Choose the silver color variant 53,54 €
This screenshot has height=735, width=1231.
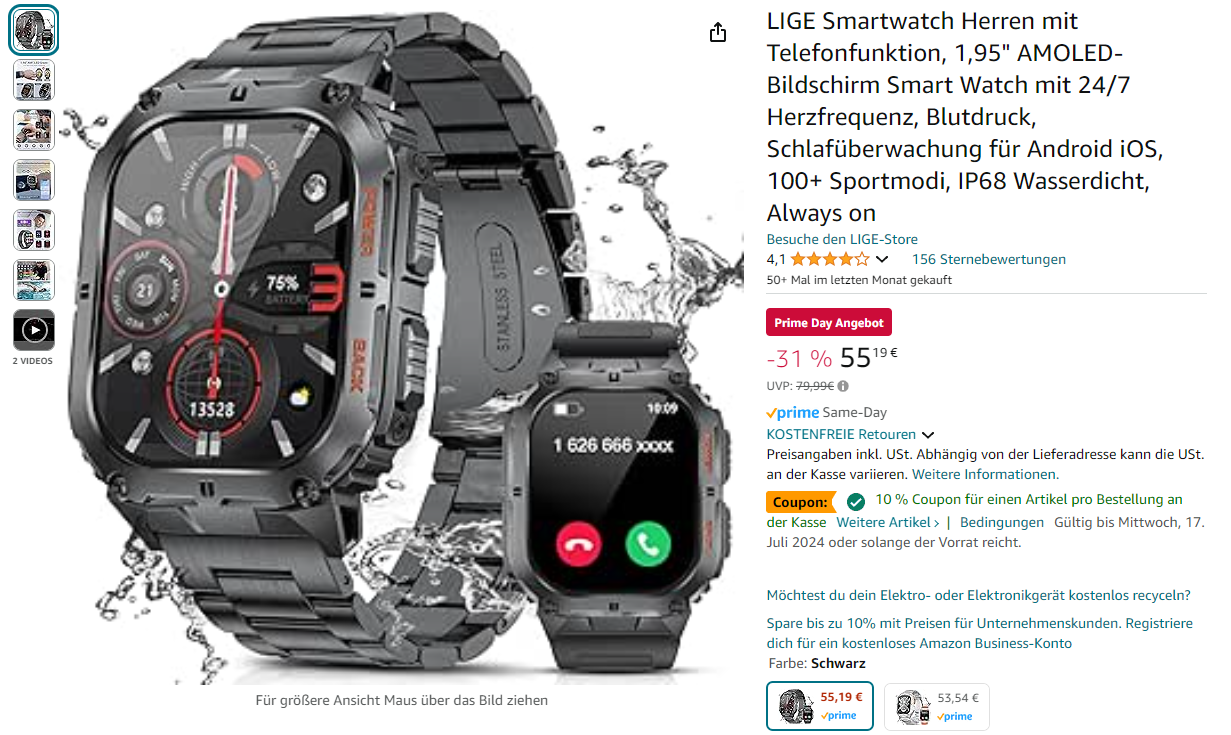[936, 706]
